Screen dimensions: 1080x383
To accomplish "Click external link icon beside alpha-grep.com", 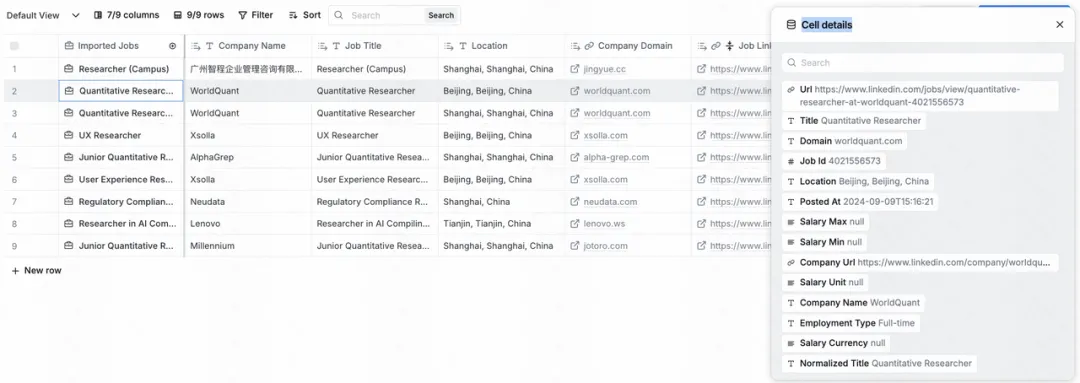I will pyautogui.click(x=575, y=157).
